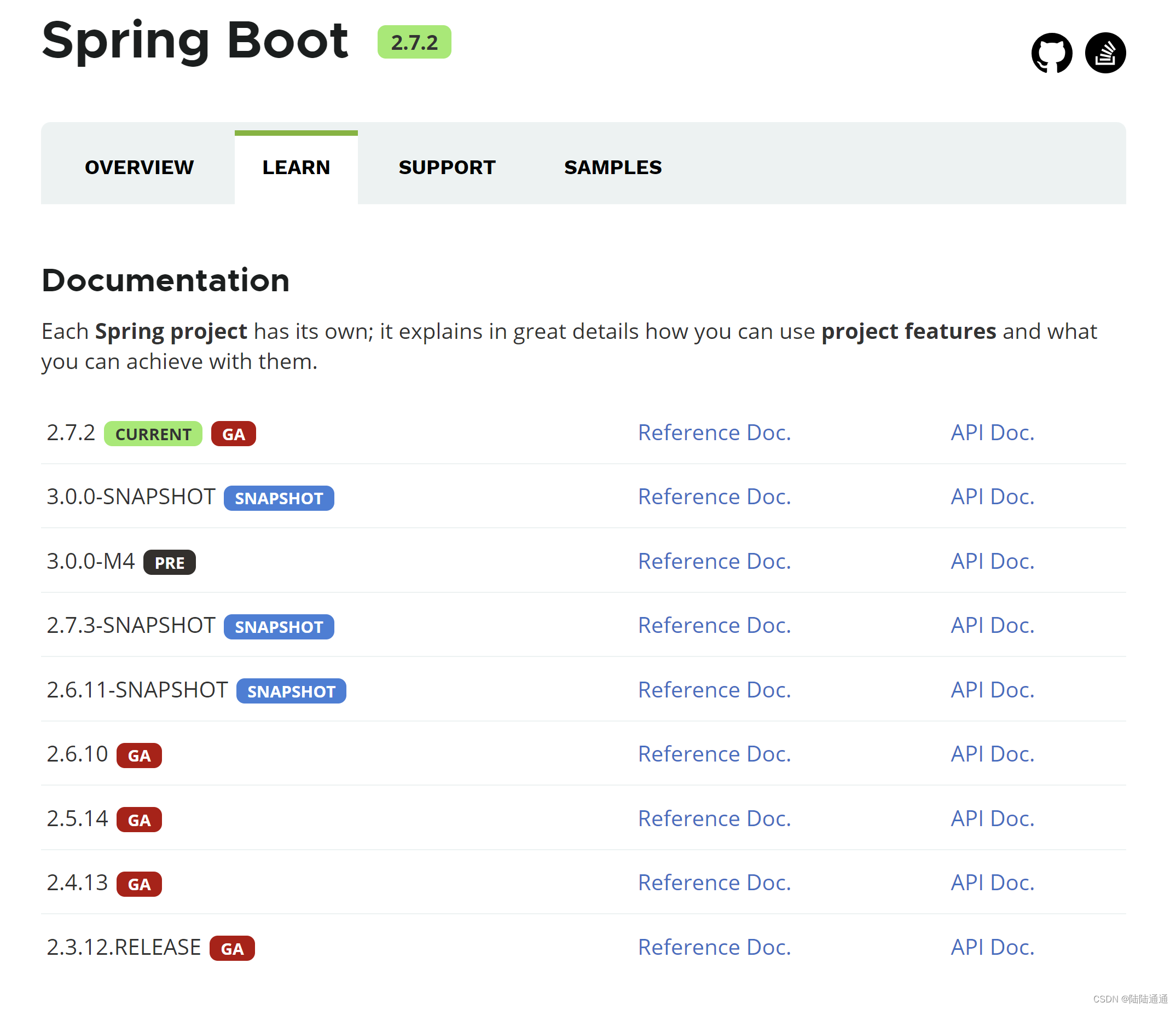Click the 2.7.2 version badge beside title
Viewport: 1176px width, 1009px height.
pos(414,42)
